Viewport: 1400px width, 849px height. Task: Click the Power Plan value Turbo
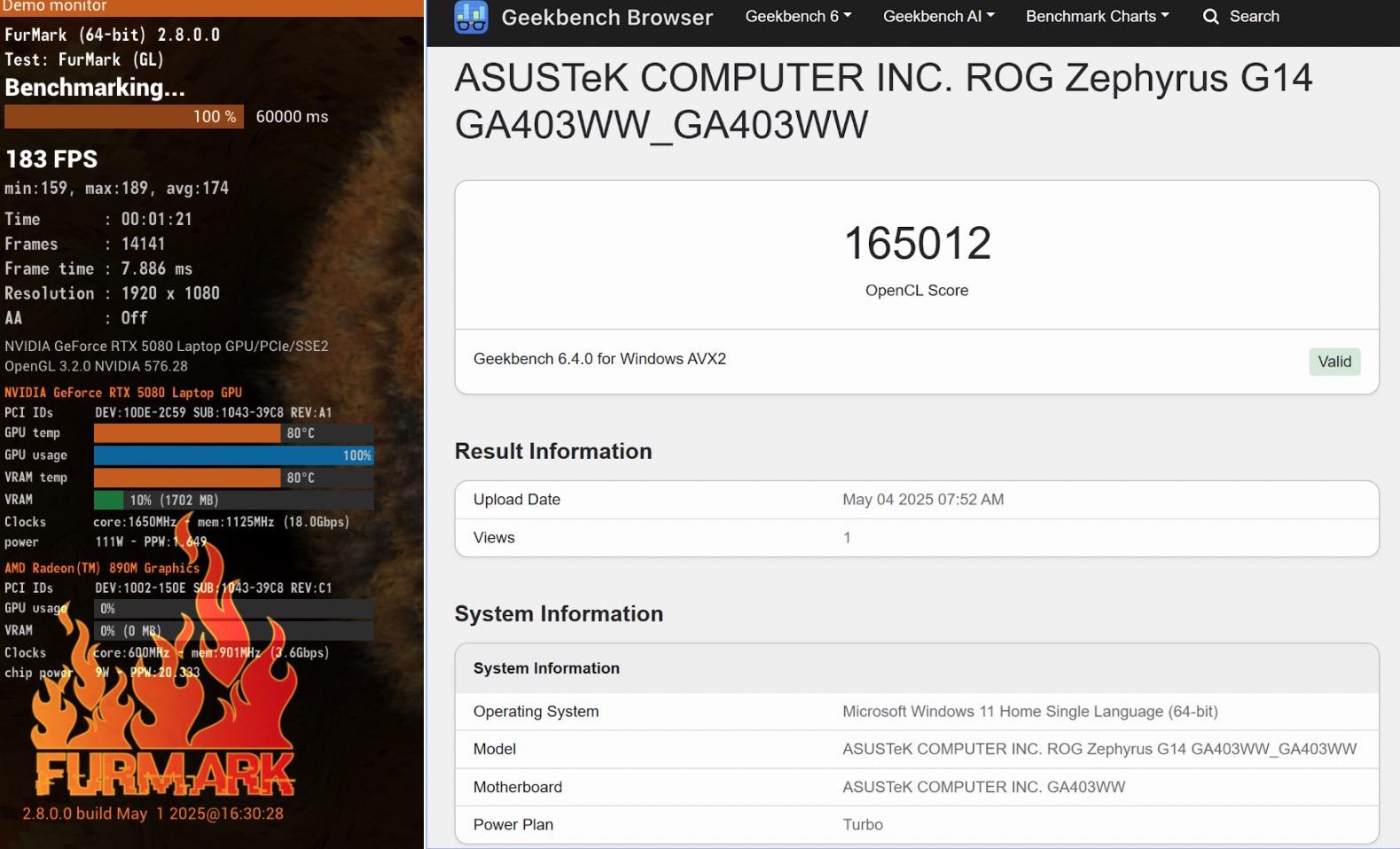(863, 824)
